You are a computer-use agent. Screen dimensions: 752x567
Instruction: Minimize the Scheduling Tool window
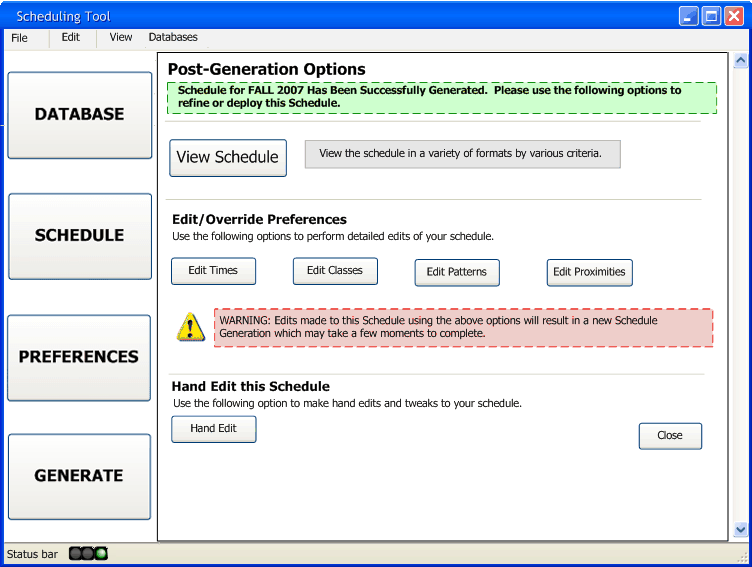pyautogui.click(x=689, y=16)
